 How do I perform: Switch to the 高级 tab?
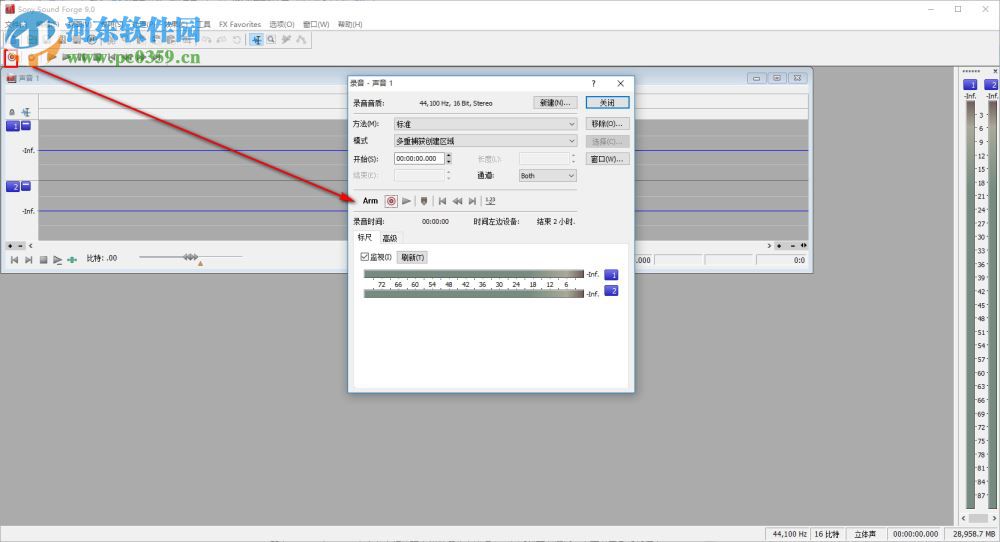click(x=390, y=238)
